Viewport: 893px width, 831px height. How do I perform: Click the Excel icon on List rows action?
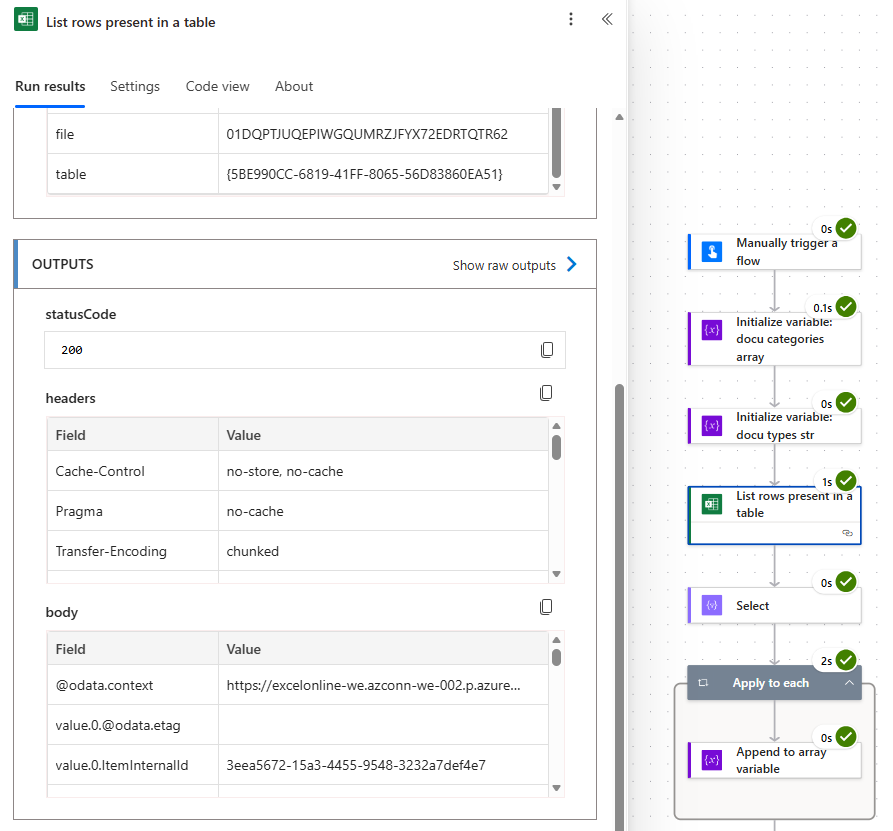[x=712, y=504]
